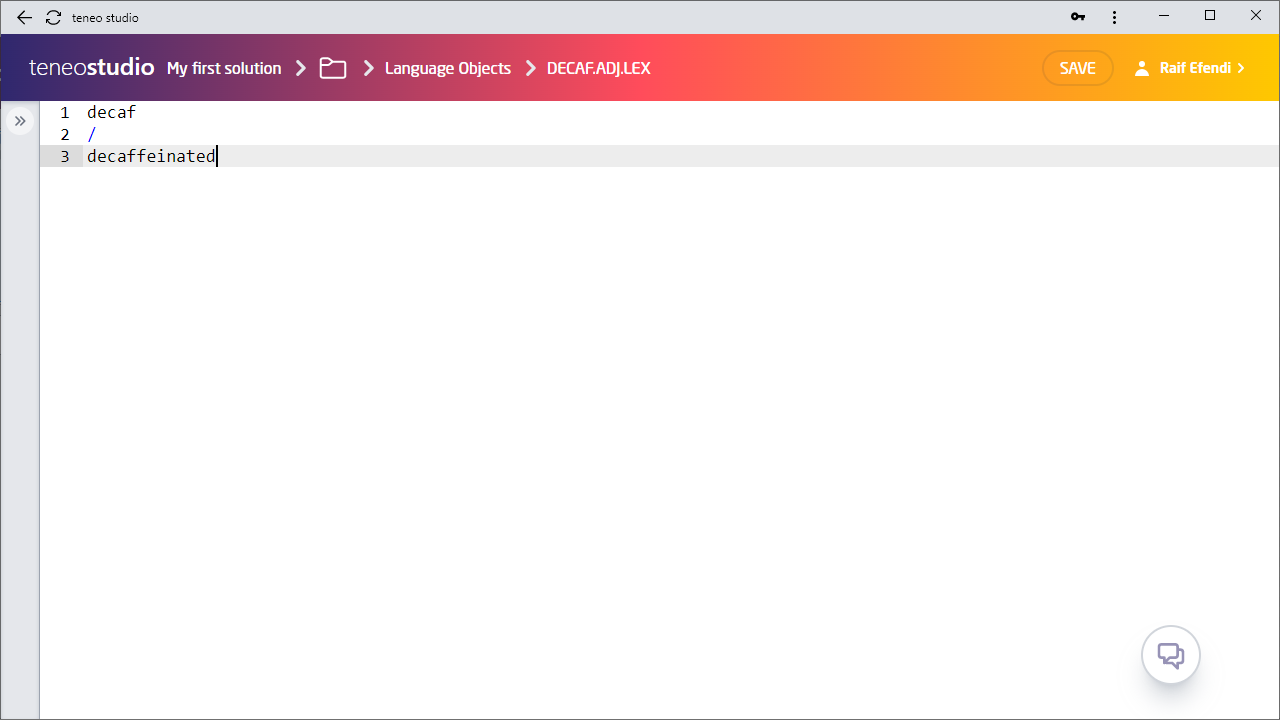Select line number 3 in the editor

coord(65,156)
